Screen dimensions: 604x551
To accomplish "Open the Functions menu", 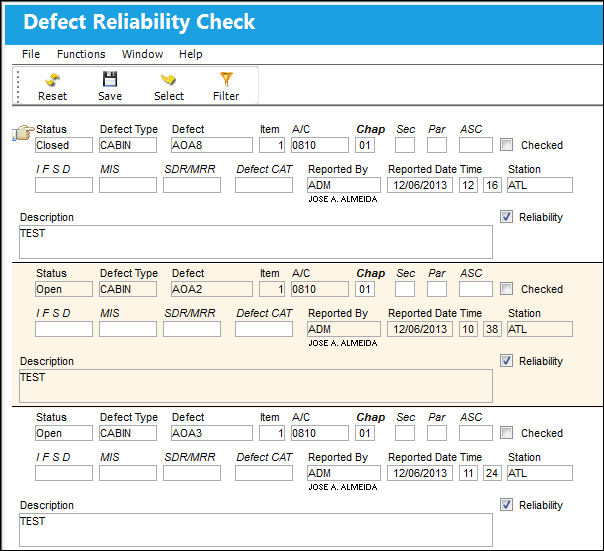I will click(81, 54).
